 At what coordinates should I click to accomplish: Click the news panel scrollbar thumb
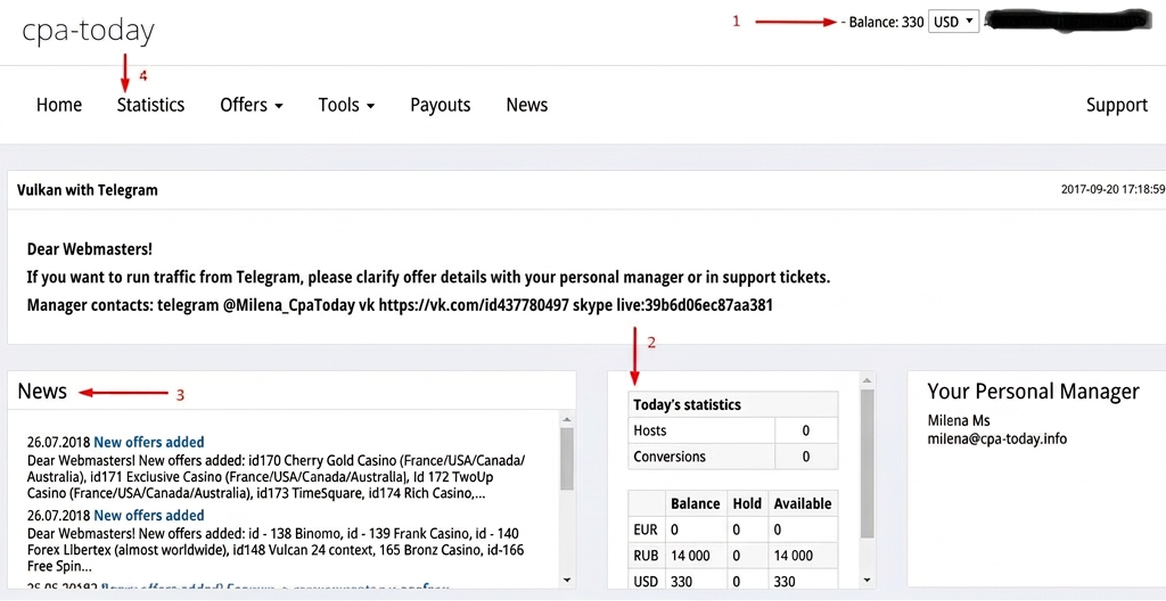[567, 460]
